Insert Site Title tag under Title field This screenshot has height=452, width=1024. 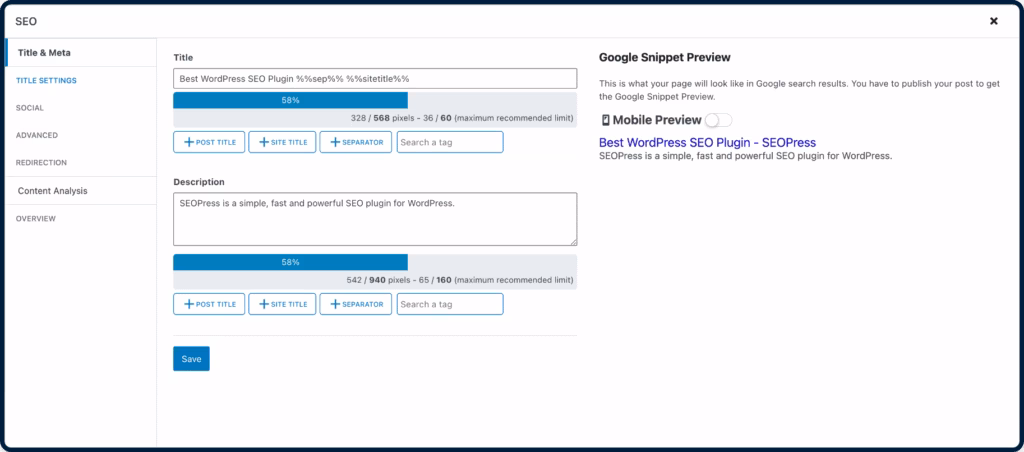tap(282, 142)
